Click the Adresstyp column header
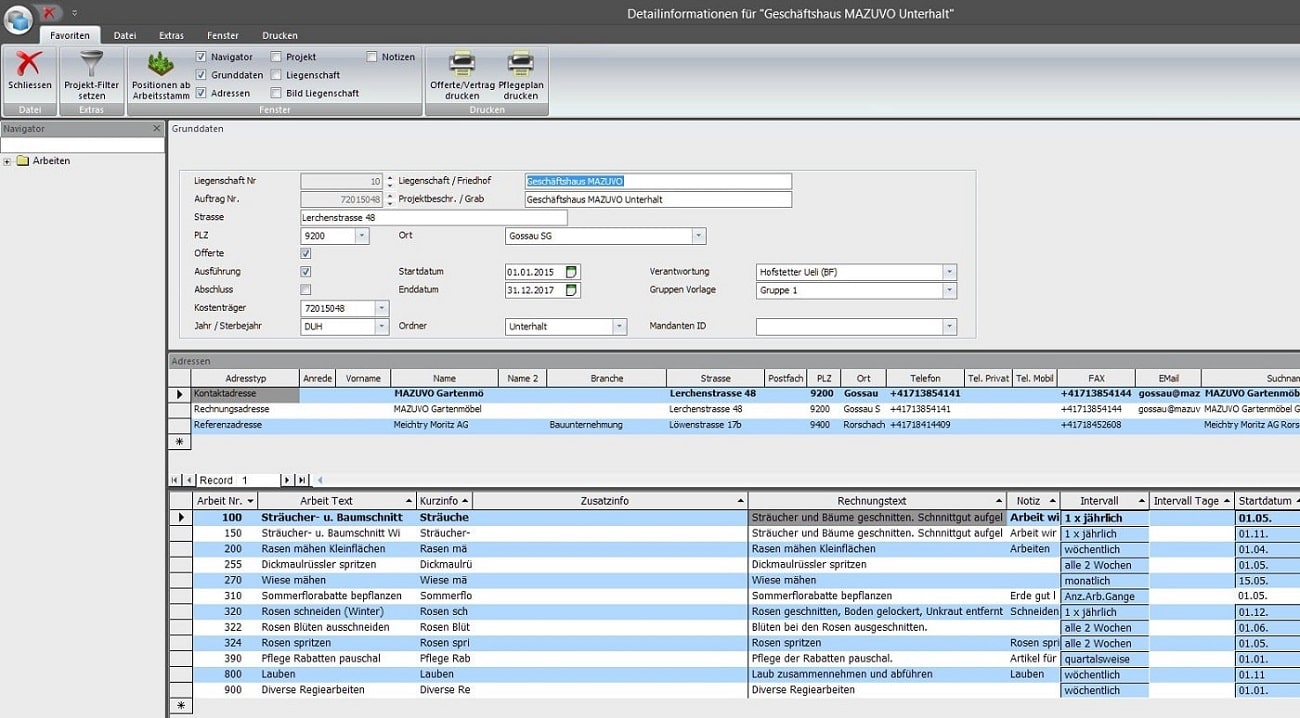This screenshot has height=718, width=1300. [x=246, y=378]
